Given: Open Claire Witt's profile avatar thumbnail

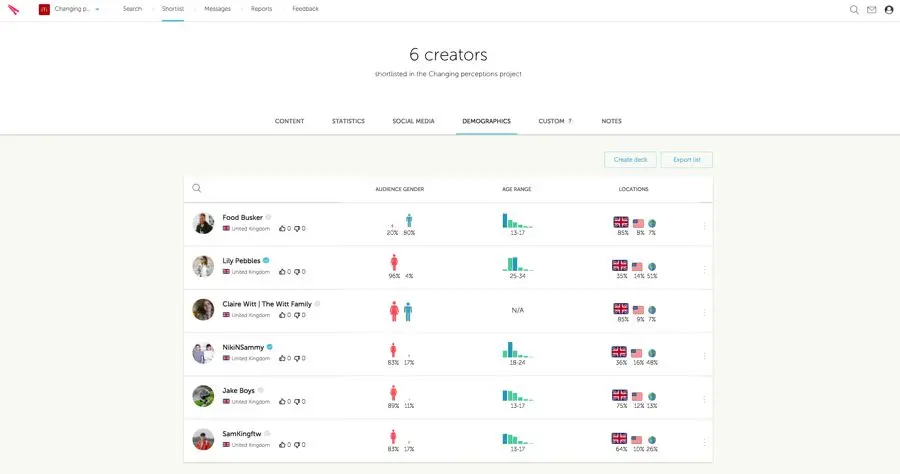Looking at the screenshot, I should [204, 310].
